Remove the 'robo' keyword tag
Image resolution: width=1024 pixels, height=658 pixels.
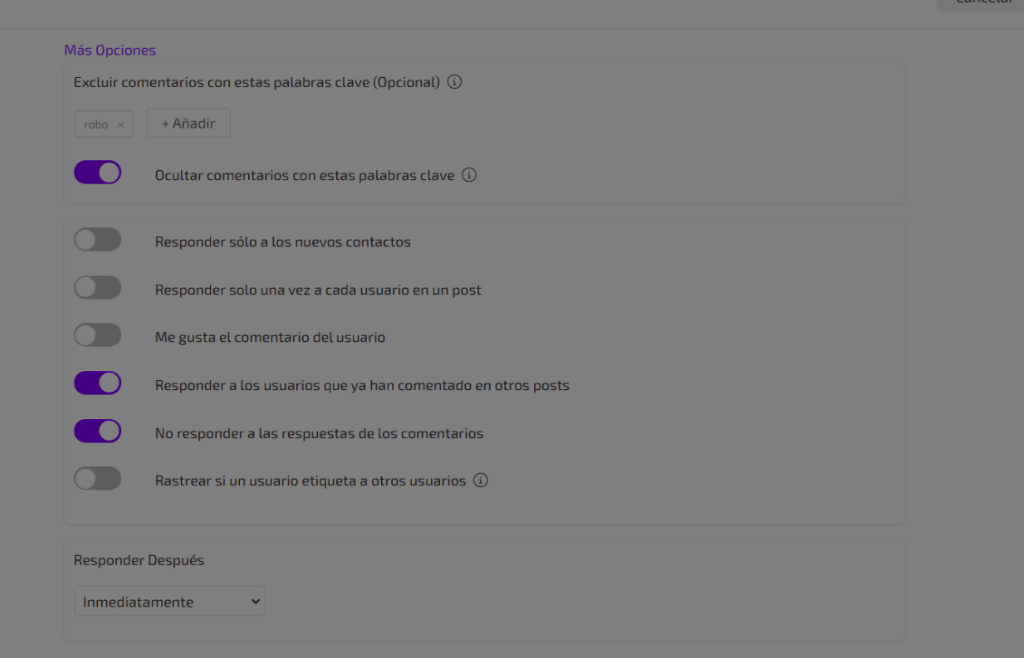tap(121, 125)
